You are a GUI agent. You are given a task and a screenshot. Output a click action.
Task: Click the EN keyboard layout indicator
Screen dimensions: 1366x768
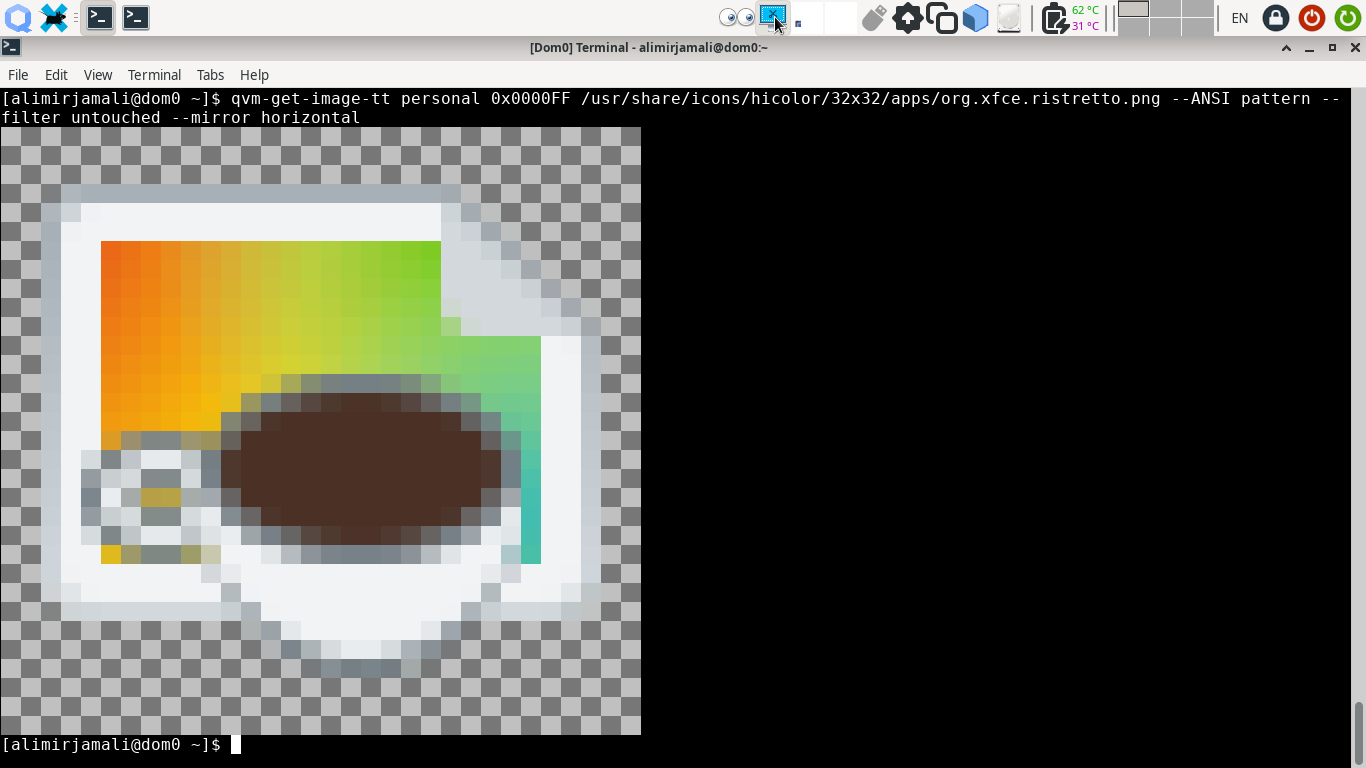click(x=1240, y=17)
